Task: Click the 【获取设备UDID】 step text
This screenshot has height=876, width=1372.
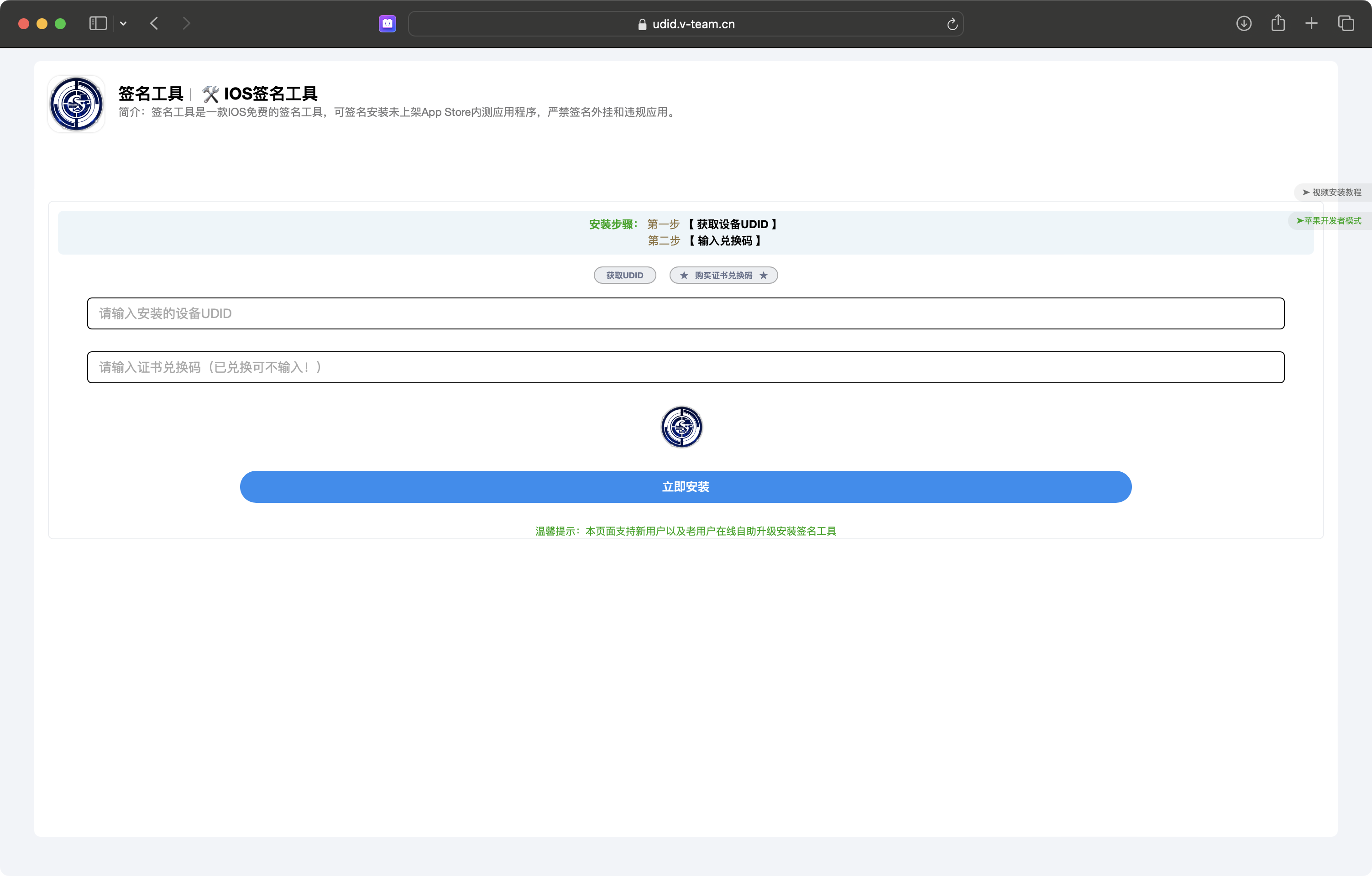Action: (x=732, y=224)
